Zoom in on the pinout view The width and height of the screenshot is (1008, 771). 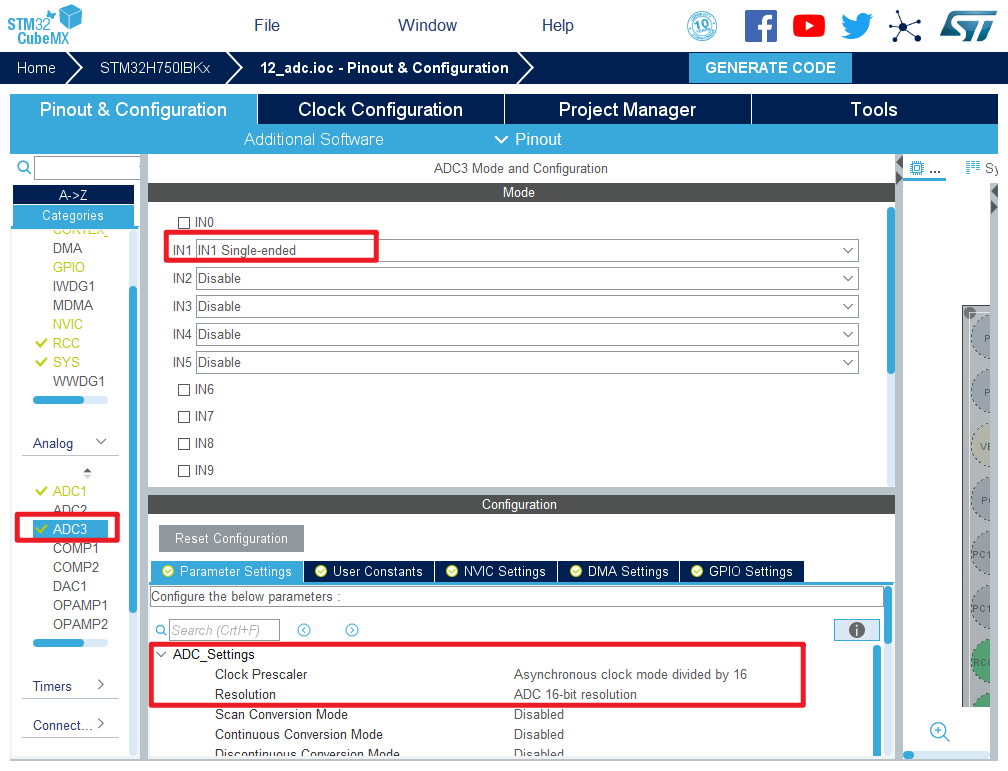[939, 731]
